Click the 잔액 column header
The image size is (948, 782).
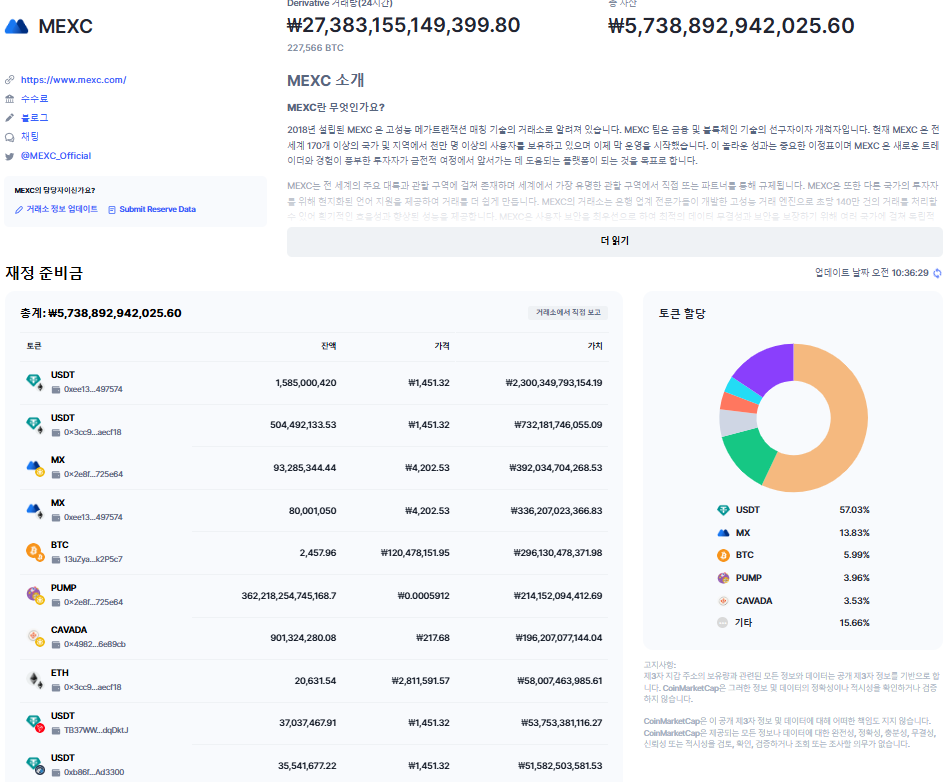328,346
